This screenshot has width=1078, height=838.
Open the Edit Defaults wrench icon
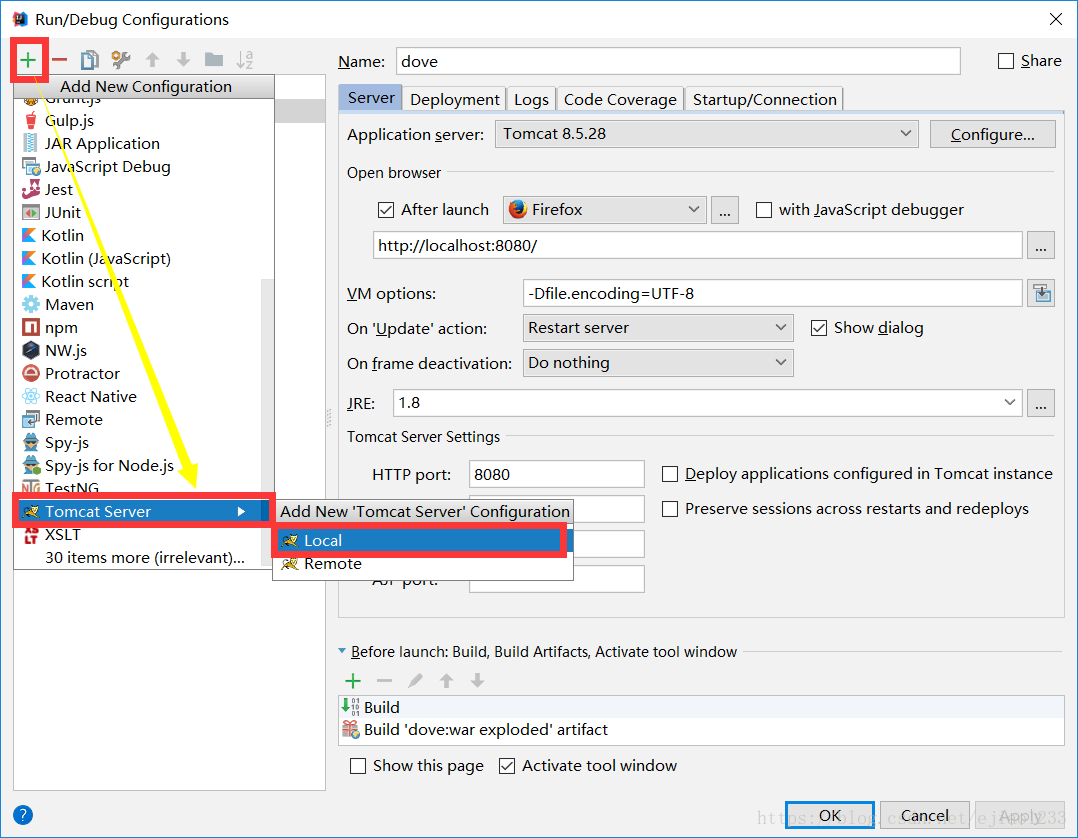121,60
